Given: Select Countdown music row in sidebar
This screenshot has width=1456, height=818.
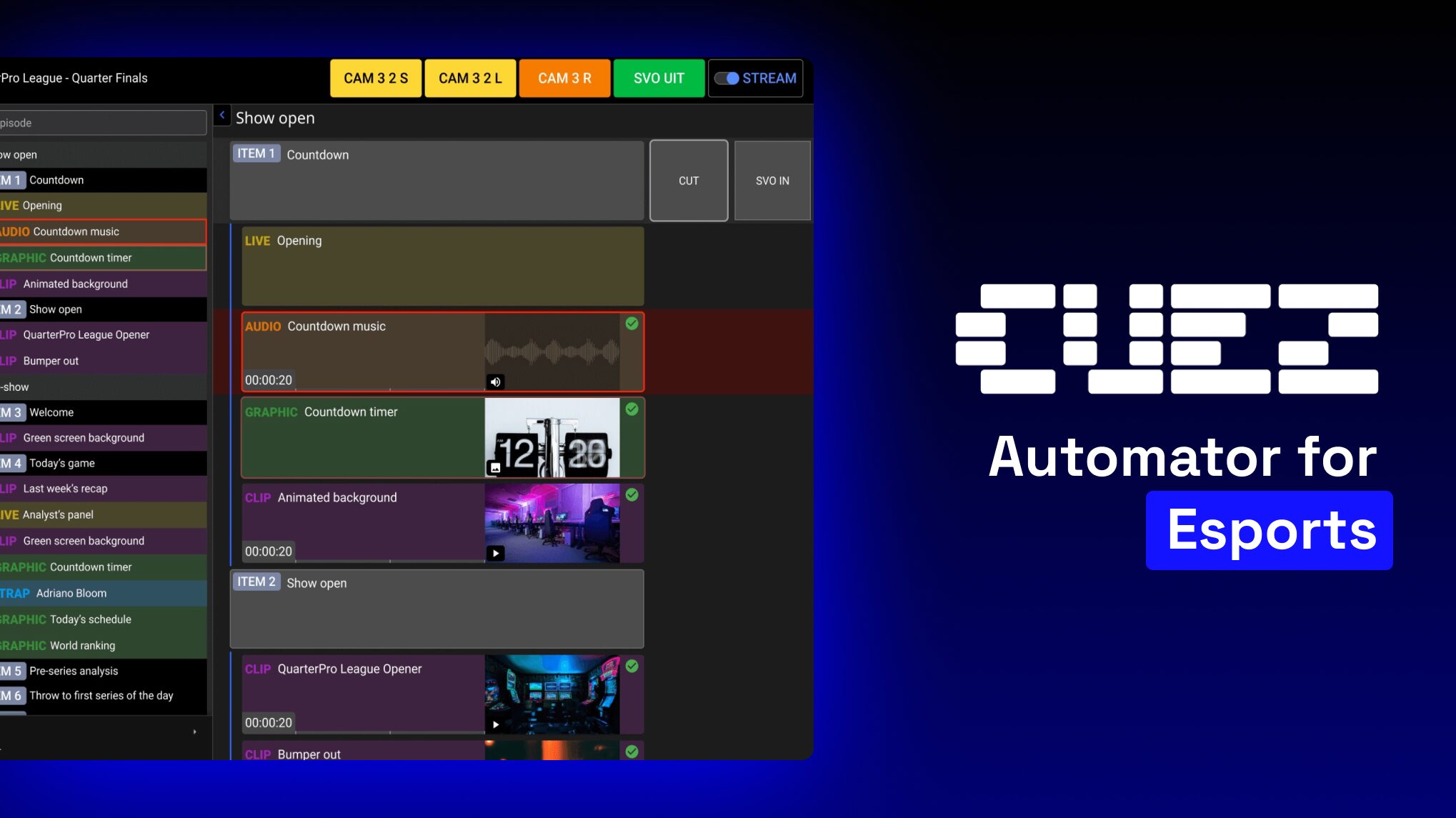Looking at the screenshot, I should (103, 231).
